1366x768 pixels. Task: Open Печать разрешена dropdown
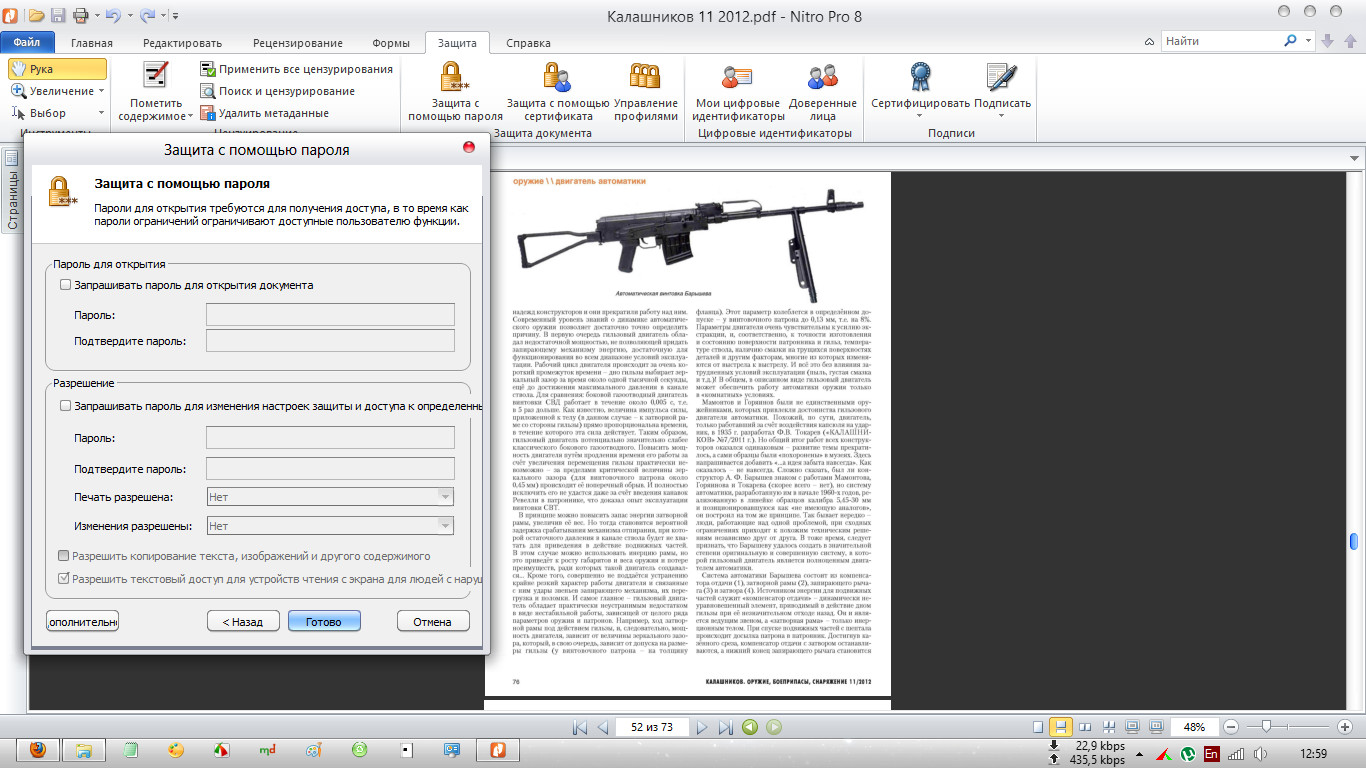[x=330, y=496]
